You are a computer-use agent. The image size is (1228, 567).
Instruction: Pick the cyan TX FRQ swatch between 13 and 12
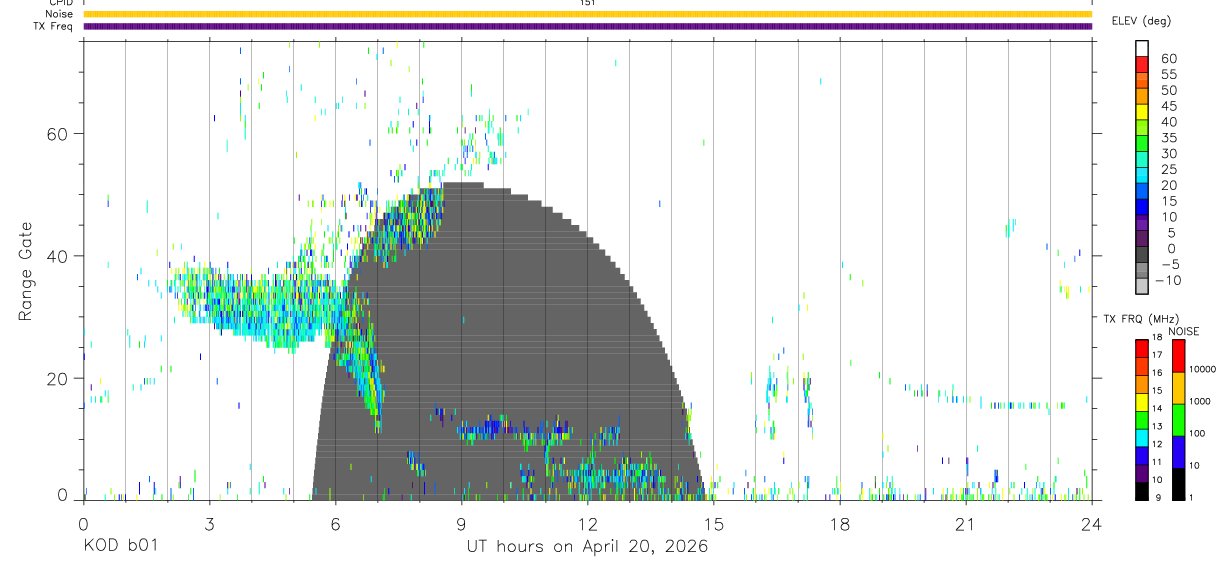pyautogui.click(x=1142, y=437)
